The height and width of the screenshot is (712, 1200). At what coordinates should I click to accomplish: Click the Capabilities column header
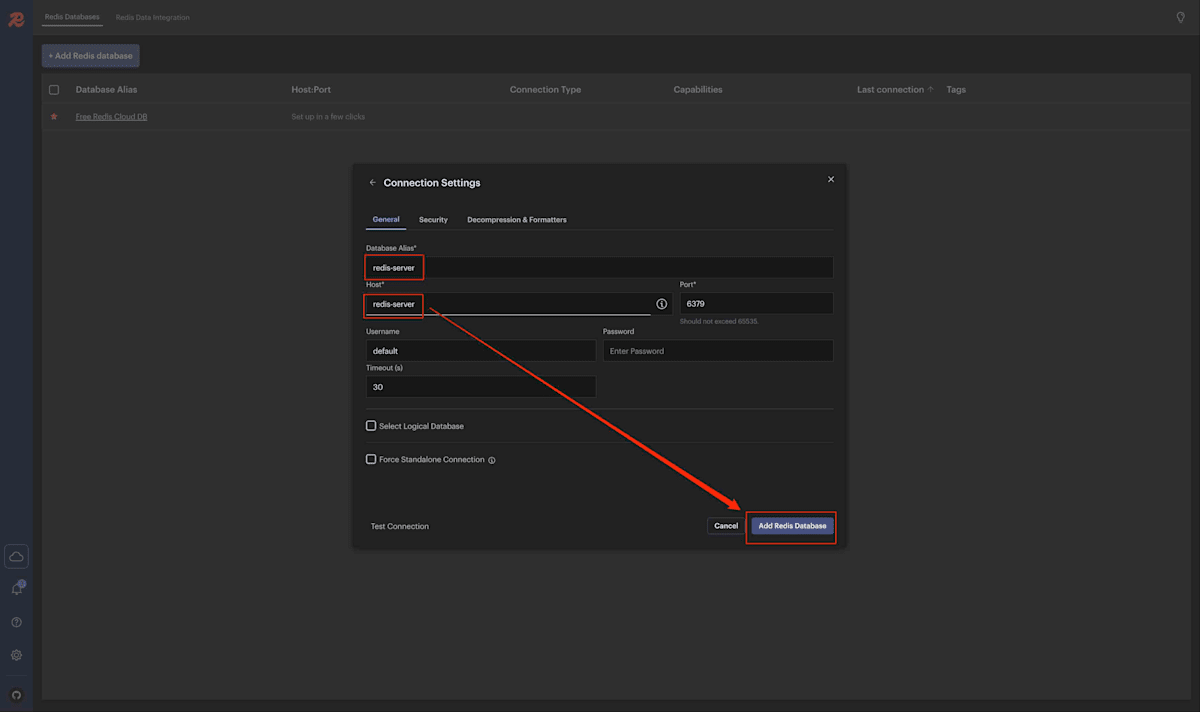698,90
